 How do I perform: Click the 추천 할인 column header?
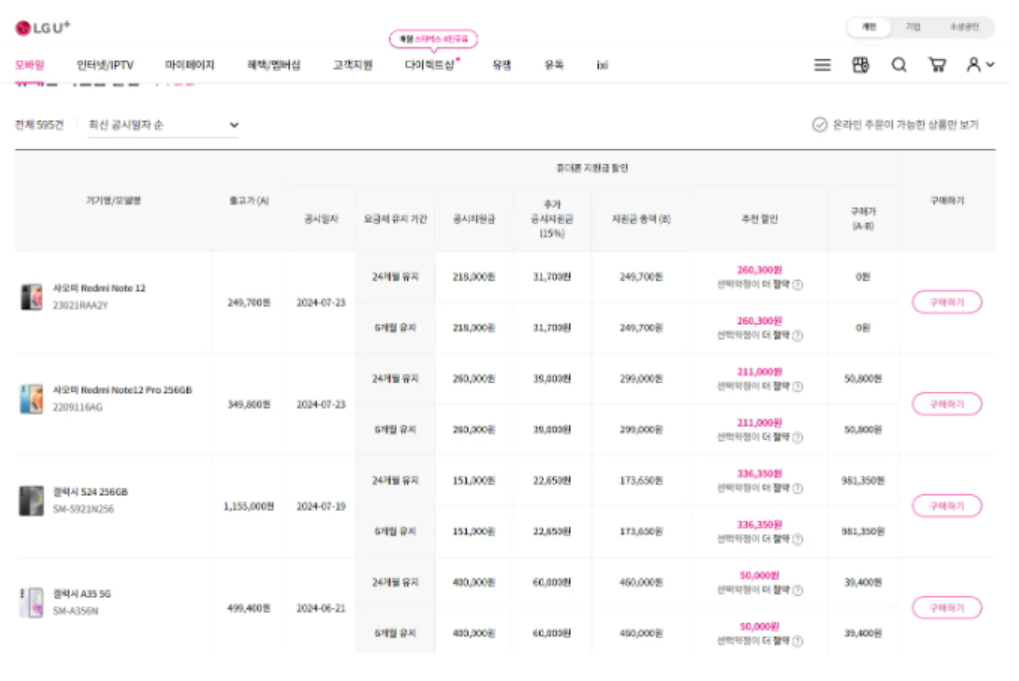coord(760,220)
